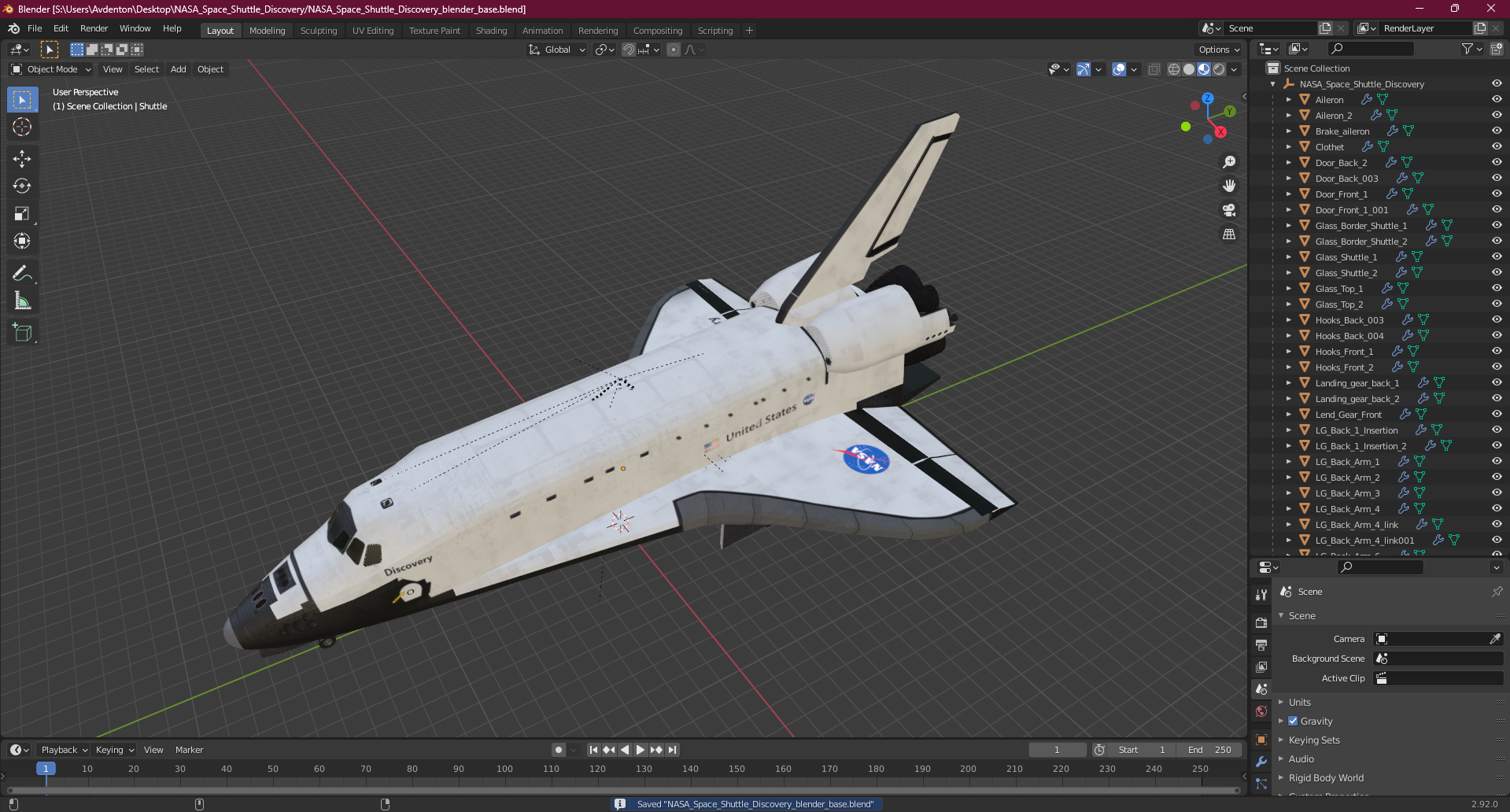This screenshot has height=812, width=1510.
Task: Toggle the snapping magnet button
Action: tap(629, 50)
